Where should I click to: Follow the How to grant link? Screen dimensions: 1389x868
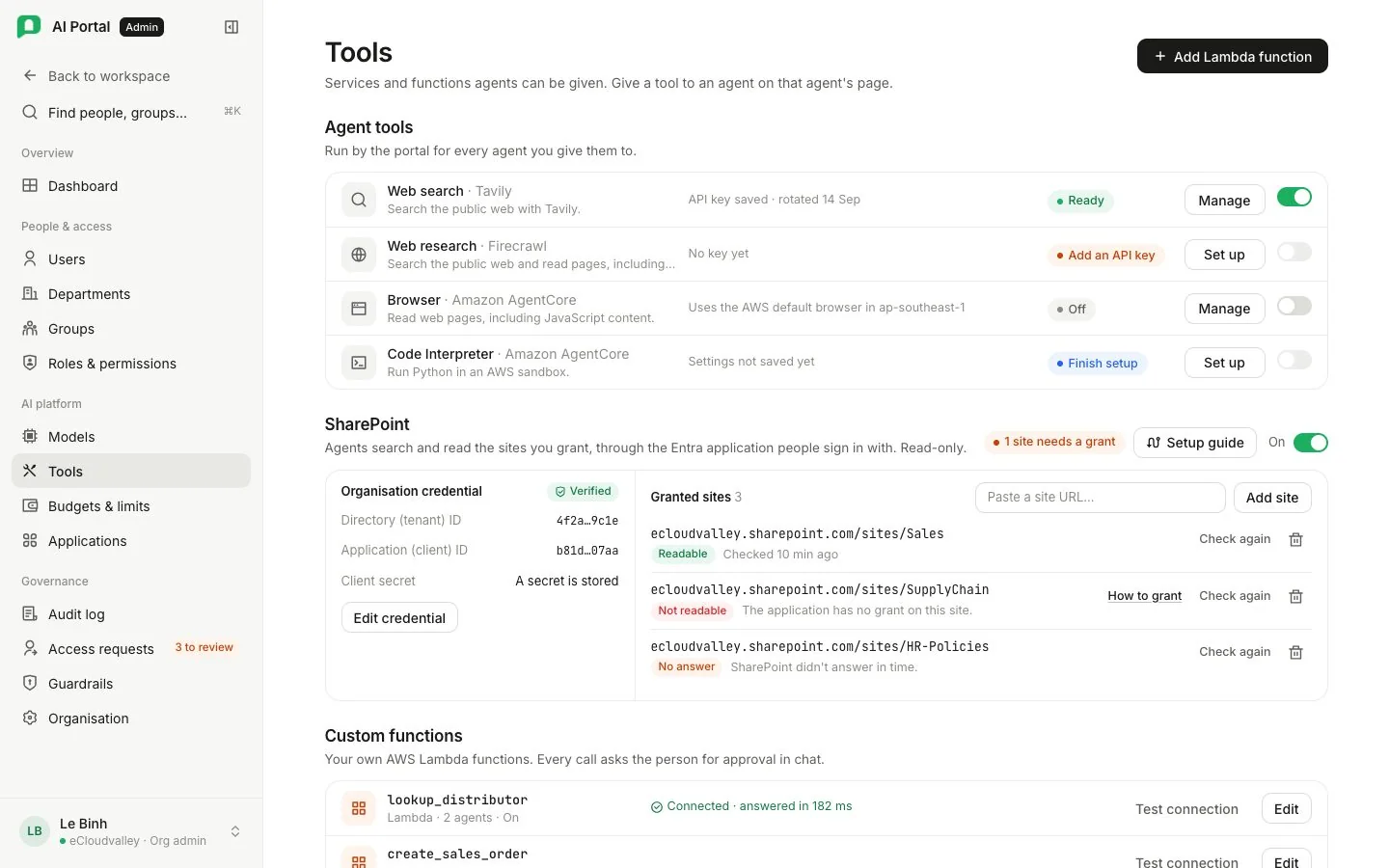click(x=1145, y=596)
